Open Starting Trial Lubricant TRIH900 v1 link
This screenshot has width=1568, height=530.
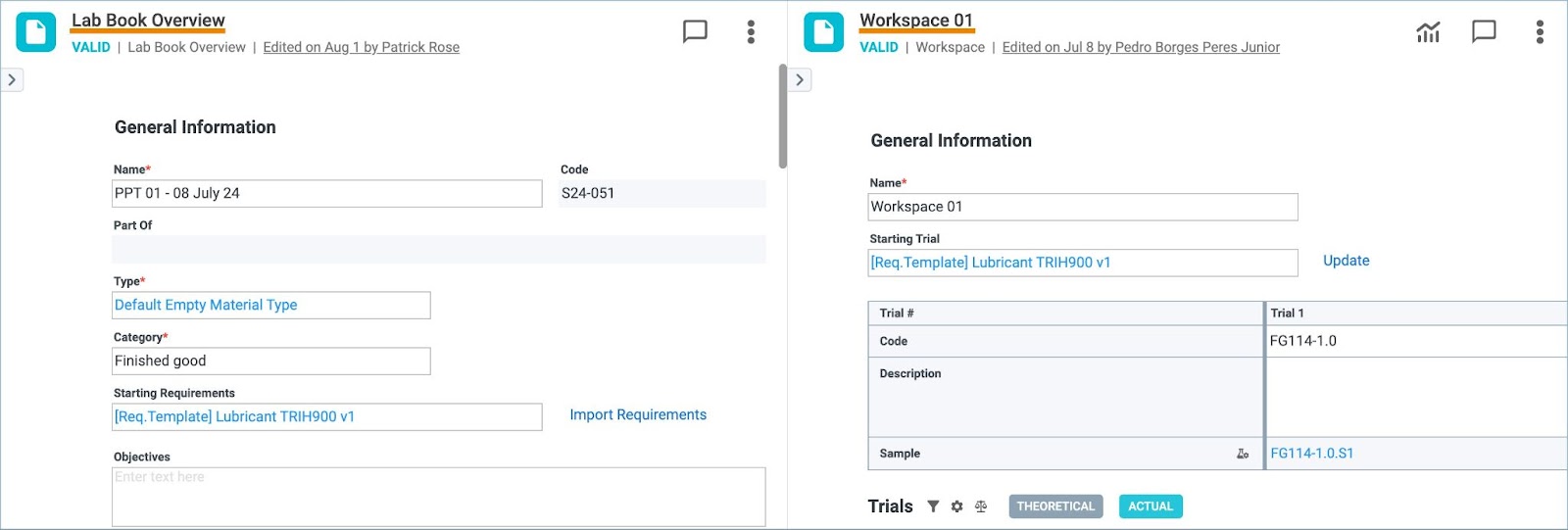coord(991,263)
